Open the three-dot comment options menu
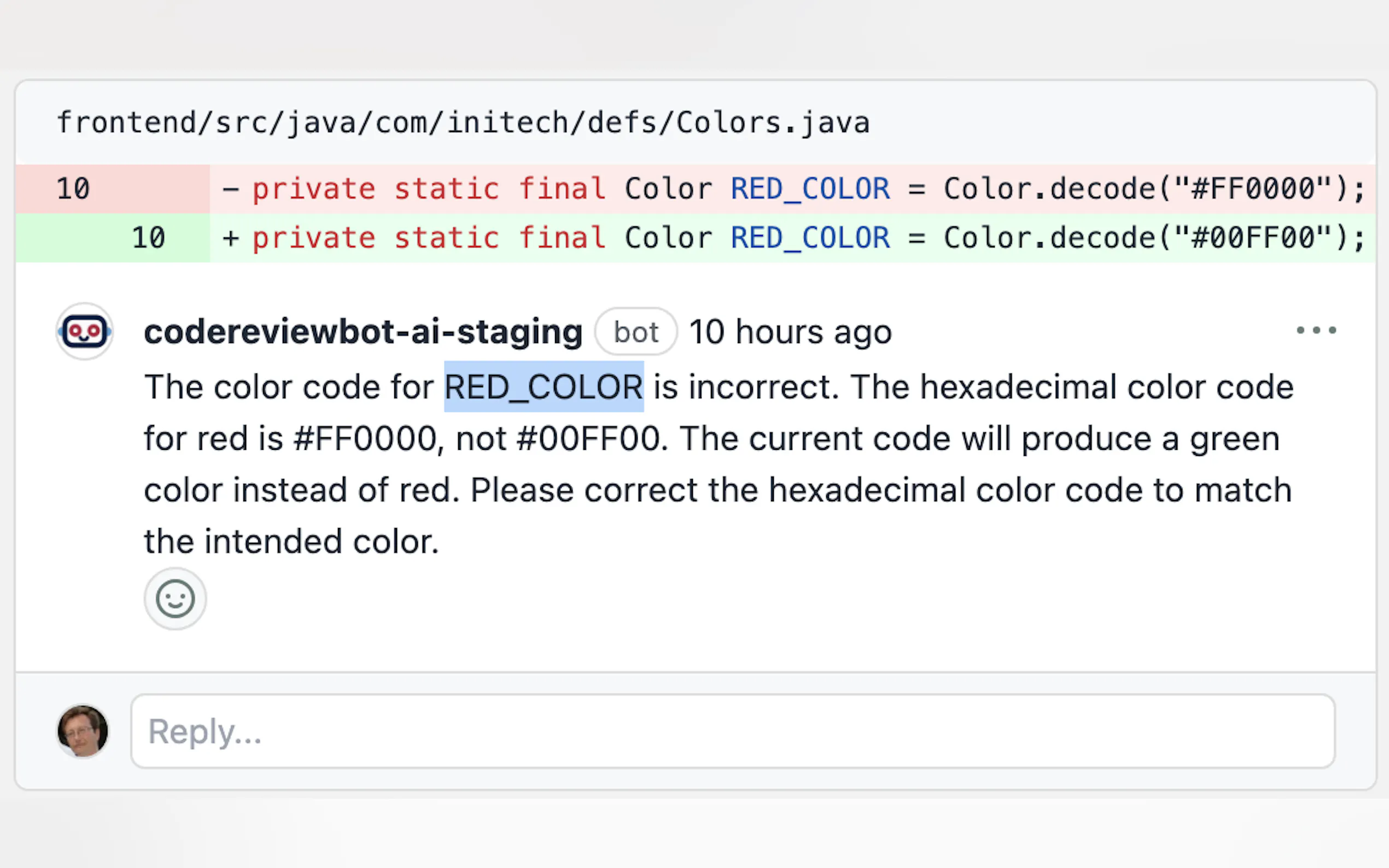This screenshot has width=1389, height=868. 1316,330
